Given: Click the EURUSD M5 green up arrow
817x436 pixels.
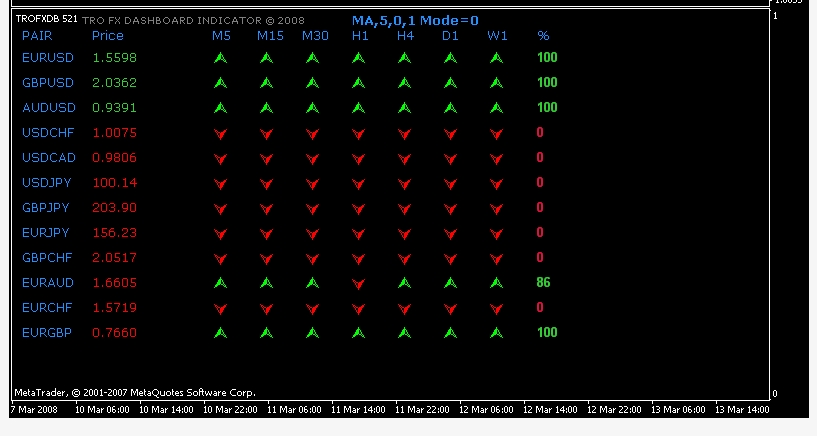Looking at the screenshot, I should pos(220,58).
